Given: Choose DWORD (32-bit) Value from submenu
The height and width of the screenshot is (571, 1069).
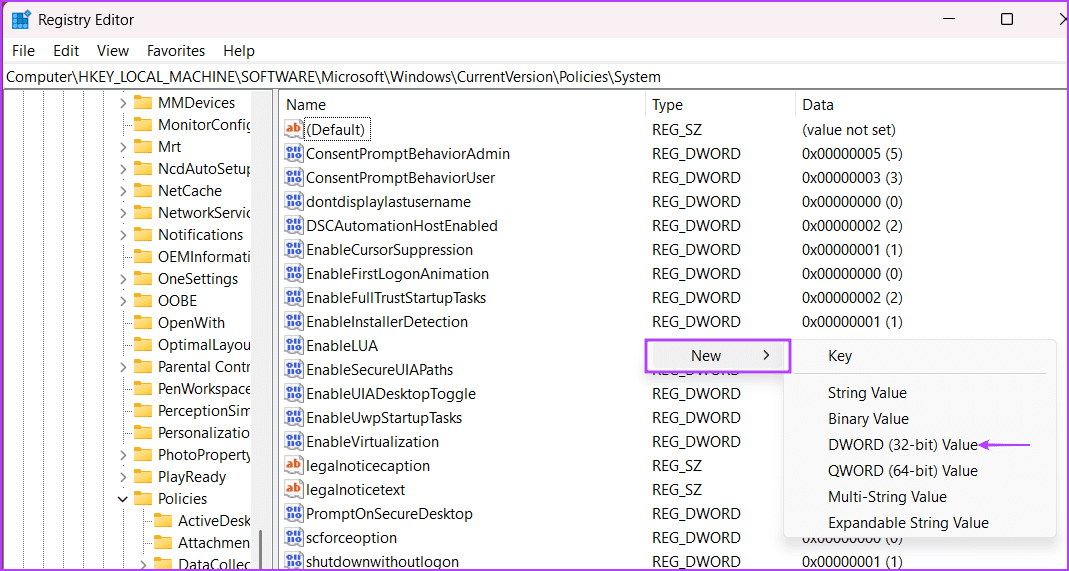Looking at the screenshot, I should click(903, 445).
